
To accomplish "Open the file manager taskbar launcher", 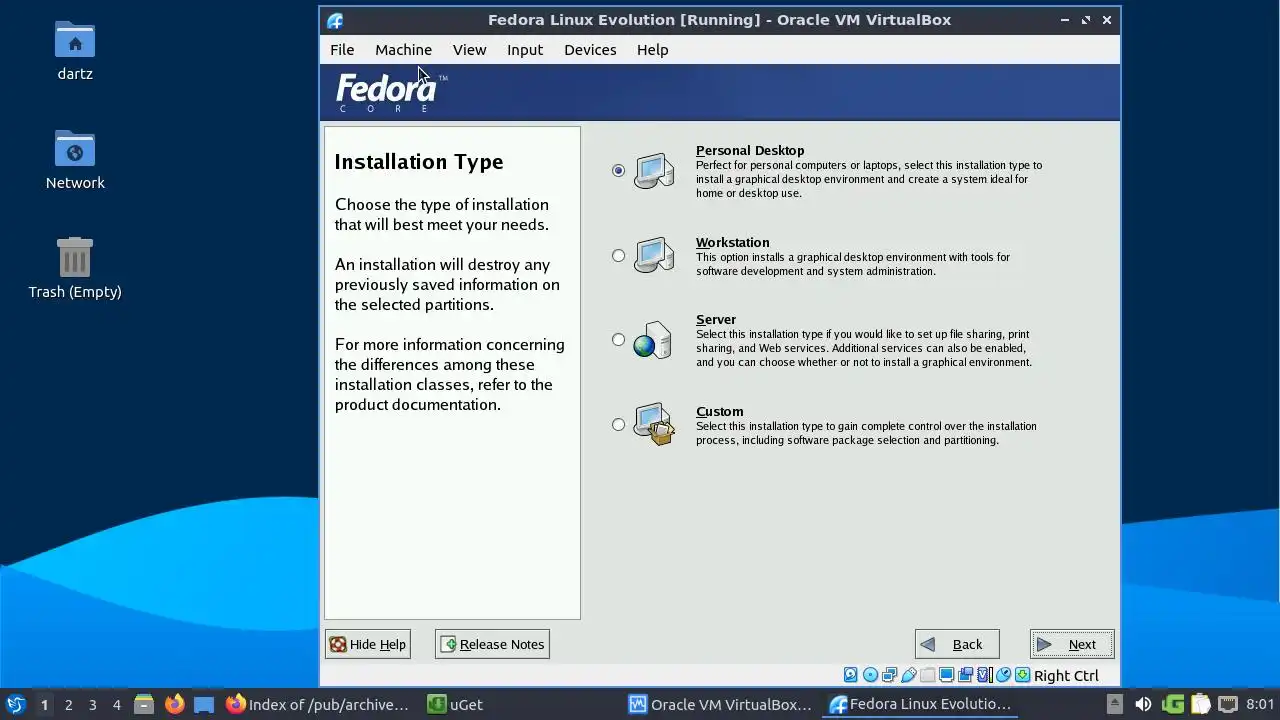I will [144, 704].
